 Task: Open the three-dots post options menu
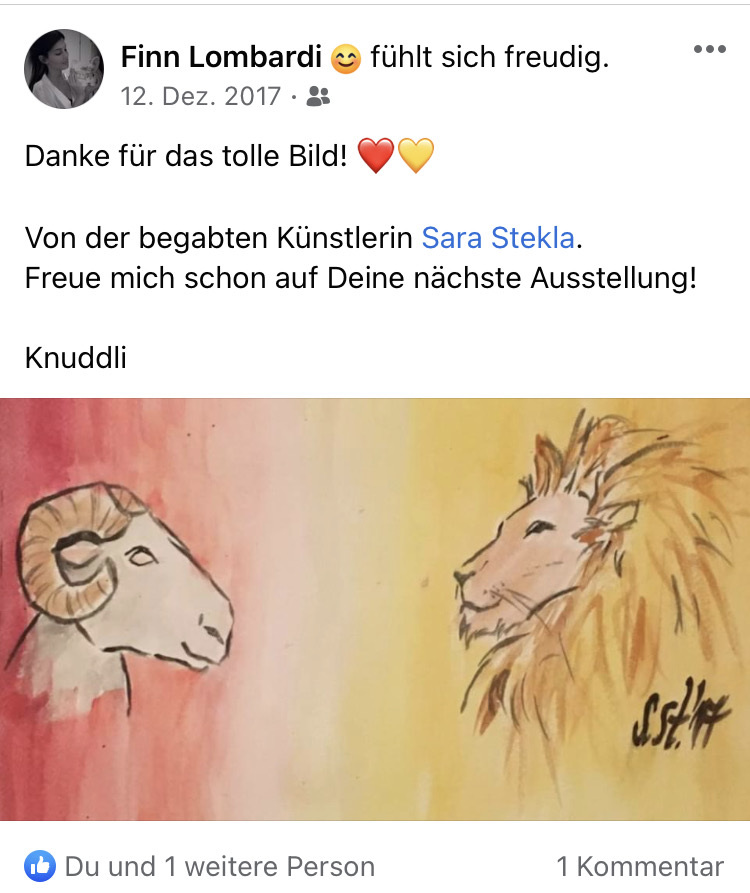click(x=710, y=50)
